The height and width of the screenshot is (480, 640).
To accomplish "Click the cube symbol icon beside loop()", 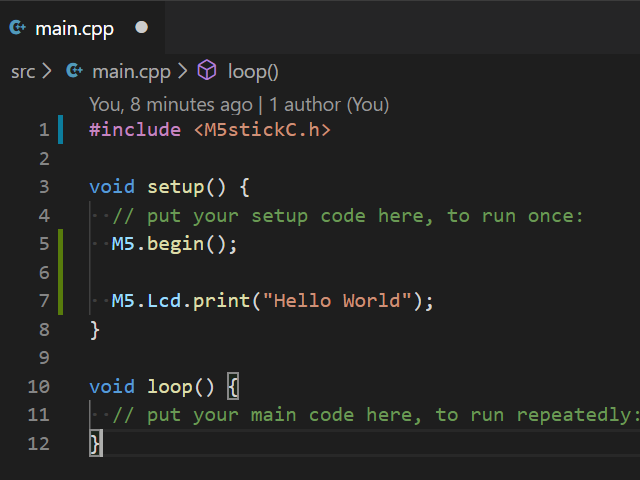I will click(x=207, y=71).
